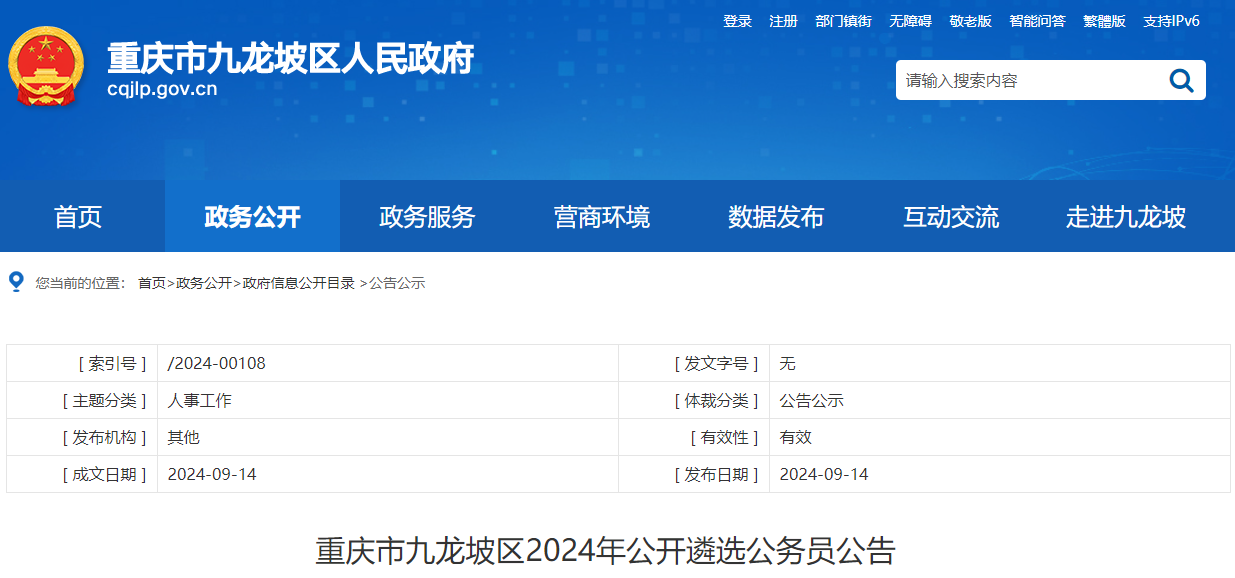This screenshot has width=1235, height=578.
Task: Click the 发文字号 label
Action: 716,363
